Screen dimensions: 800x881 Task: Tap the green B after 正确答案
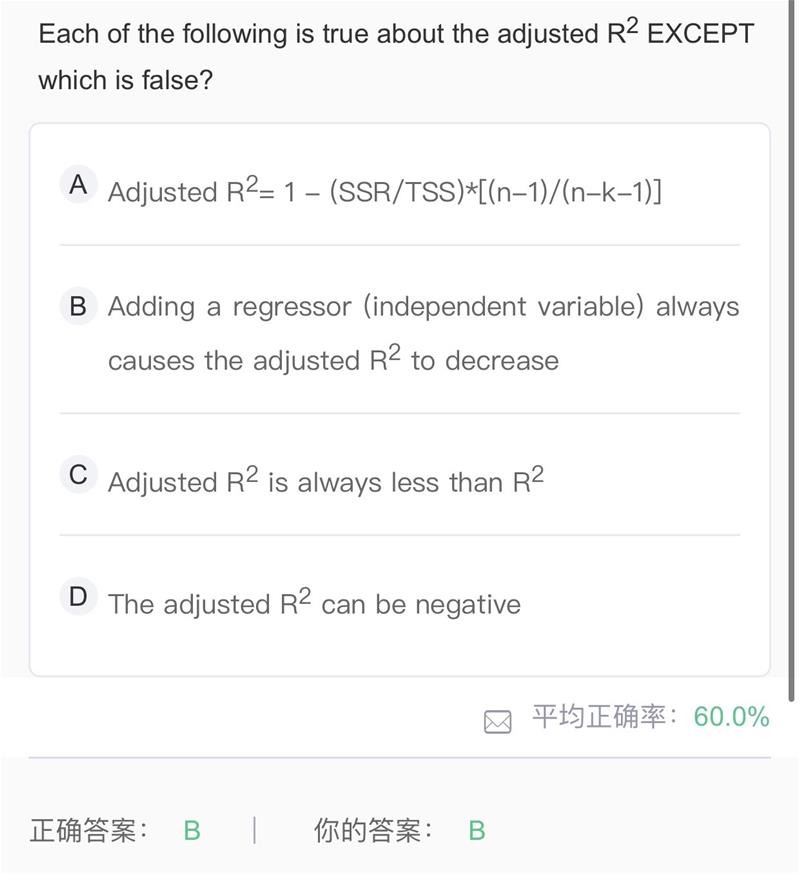pos(192,831)
